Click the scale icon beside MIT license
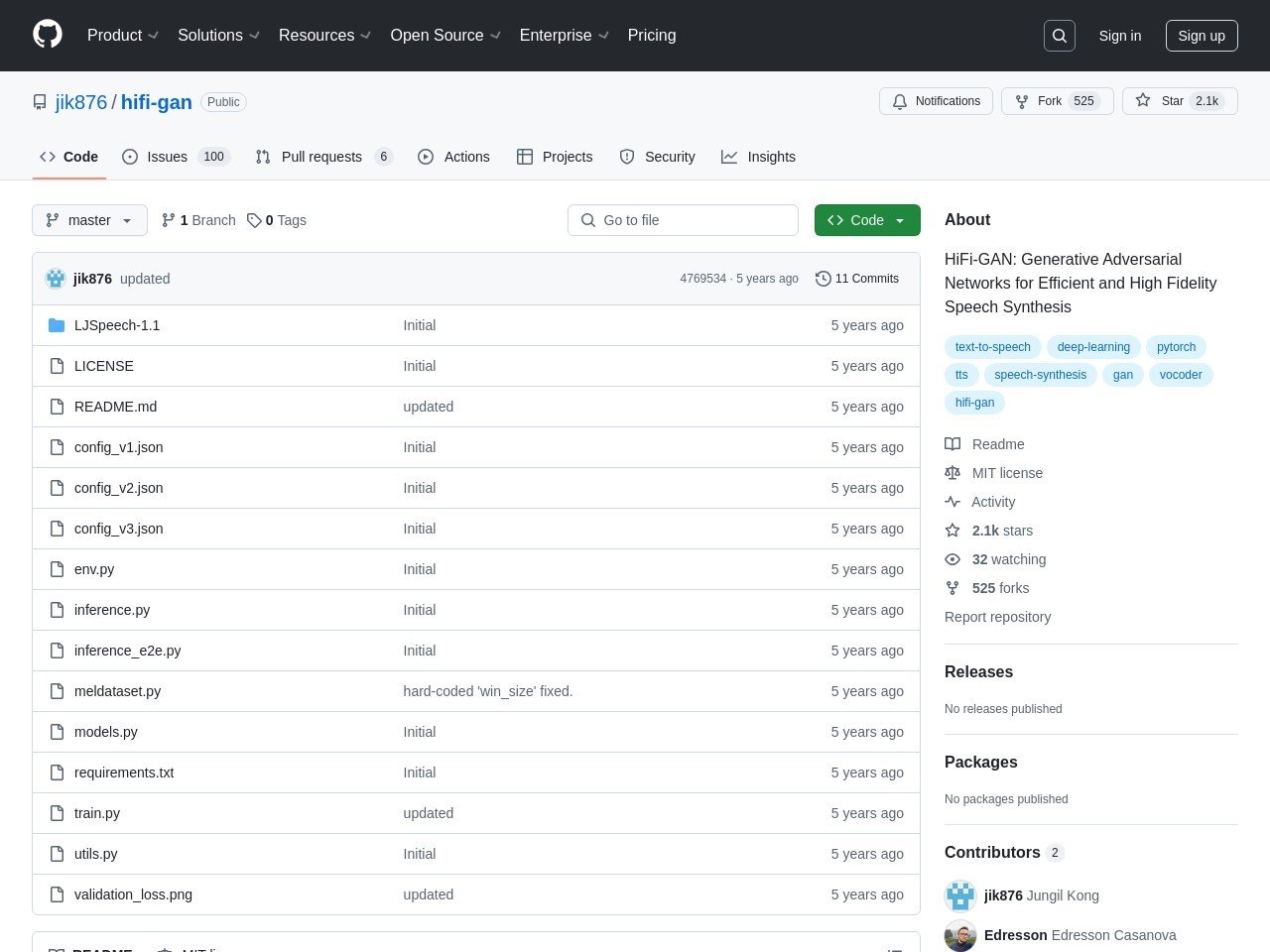The height and width of the screenshot is (952, 1270). [x=952, y=473]
